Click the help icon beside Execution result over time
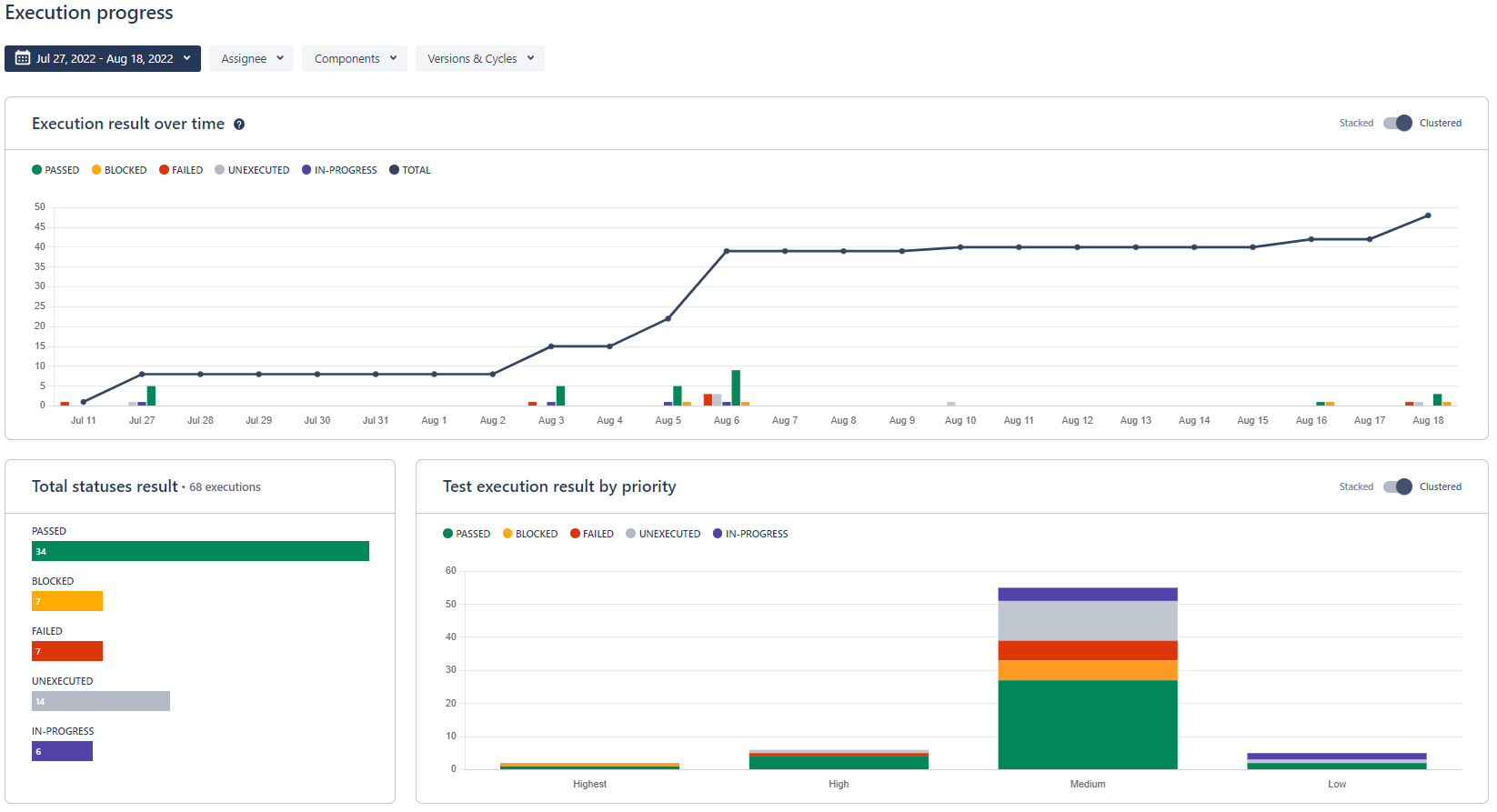This screenshot has height=812, width=1497. tap(239, 125)
